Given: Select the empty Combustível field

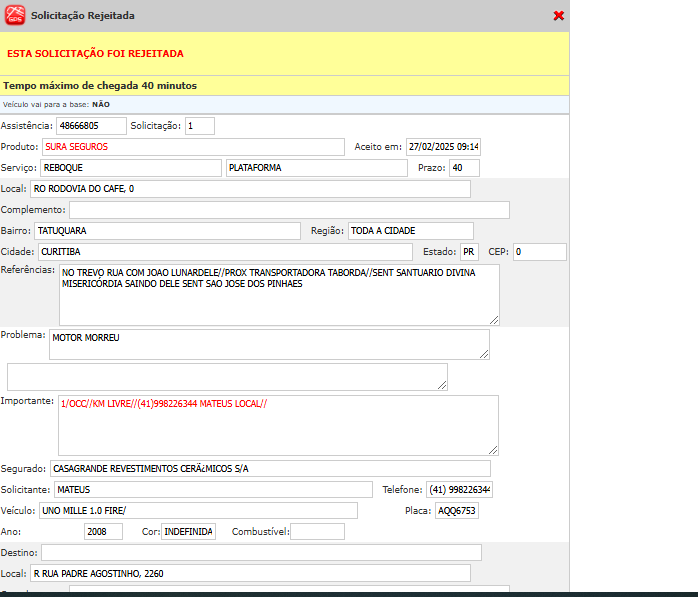Looking at the screenshot, I should (x=317, y=532).
